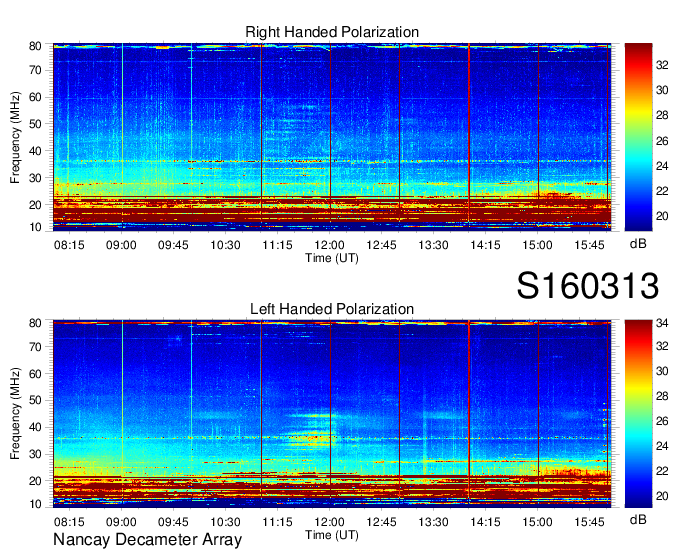680x552 pixels.
Task: Click the "80" frequency tick of Left Handed plot
Action: [35, 323]
